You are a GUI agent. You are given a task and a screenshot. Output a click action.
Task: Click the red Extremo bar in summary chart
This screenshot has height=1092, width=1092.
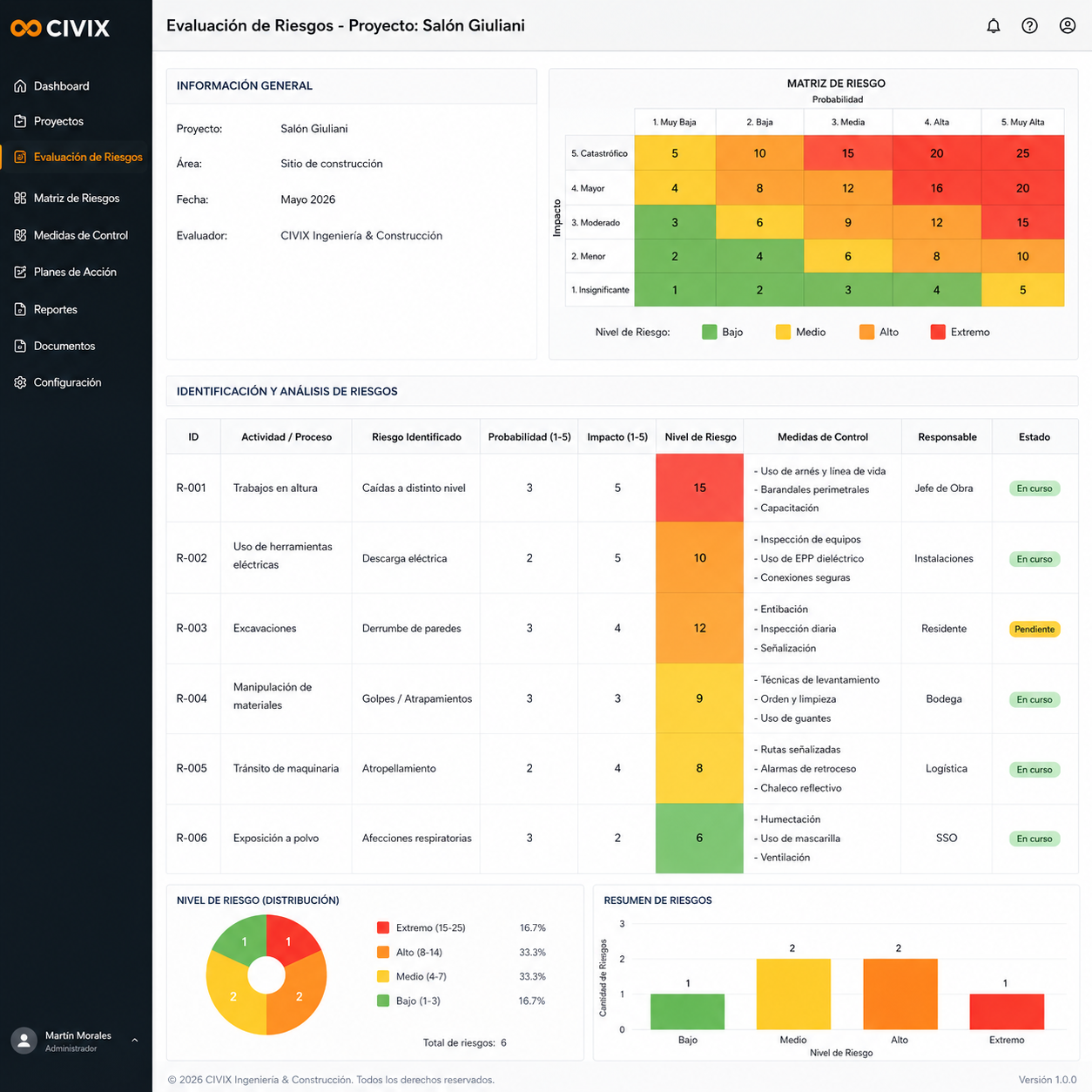pos(1007,1011)
